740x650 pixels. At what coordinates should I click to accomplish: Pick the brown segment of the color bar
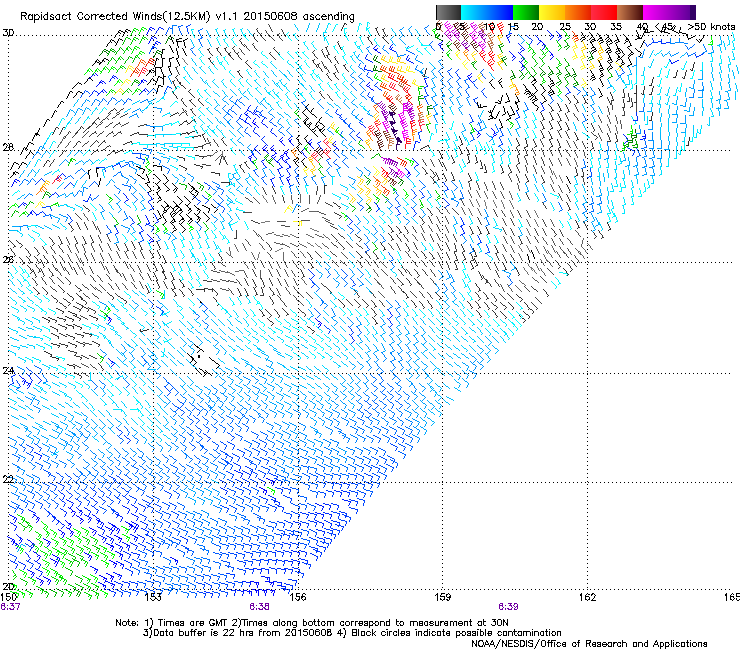[630, 12]
